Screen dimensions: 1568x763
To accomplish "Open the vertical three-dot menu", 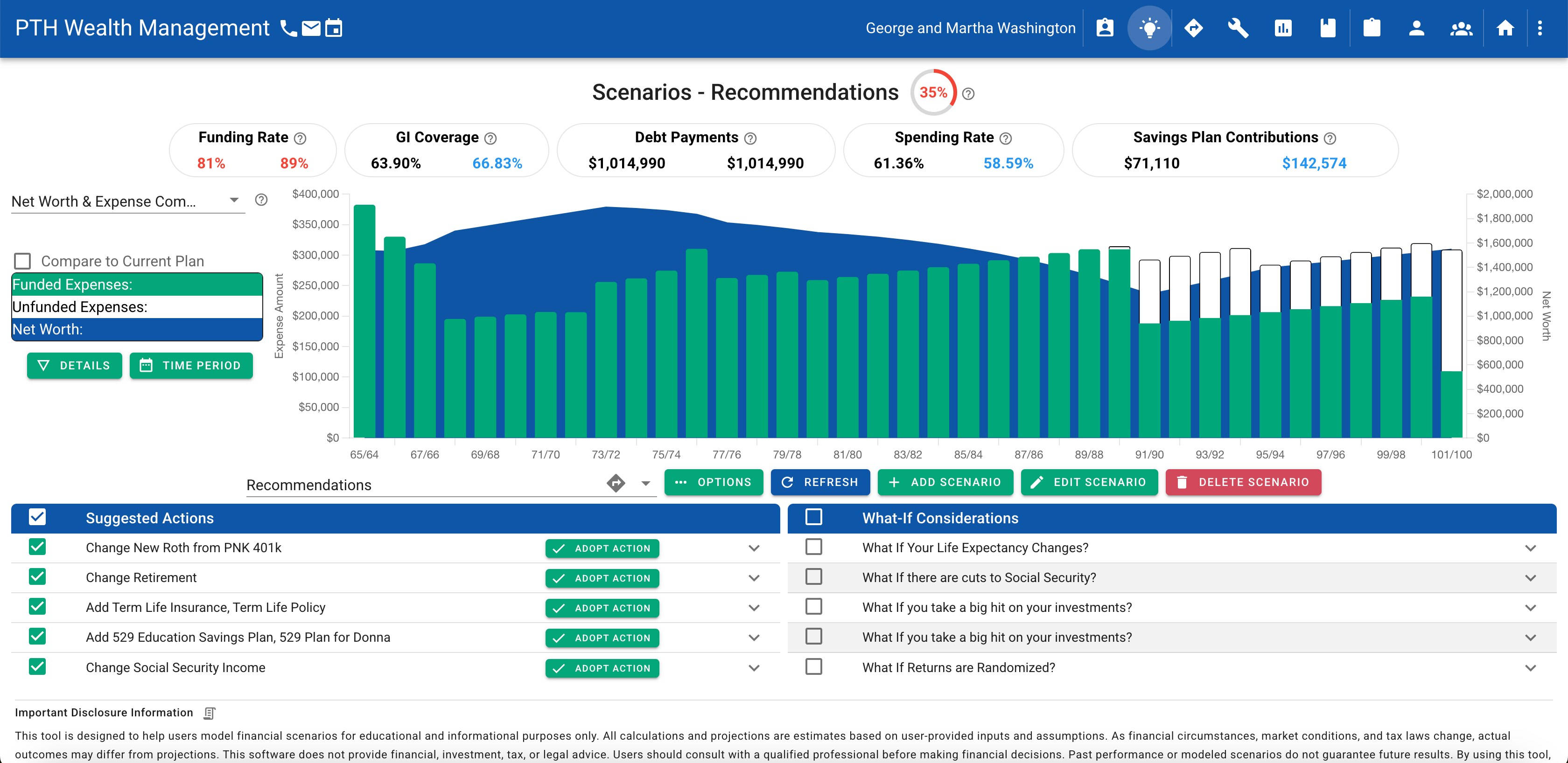I will tap(1540, 28).
